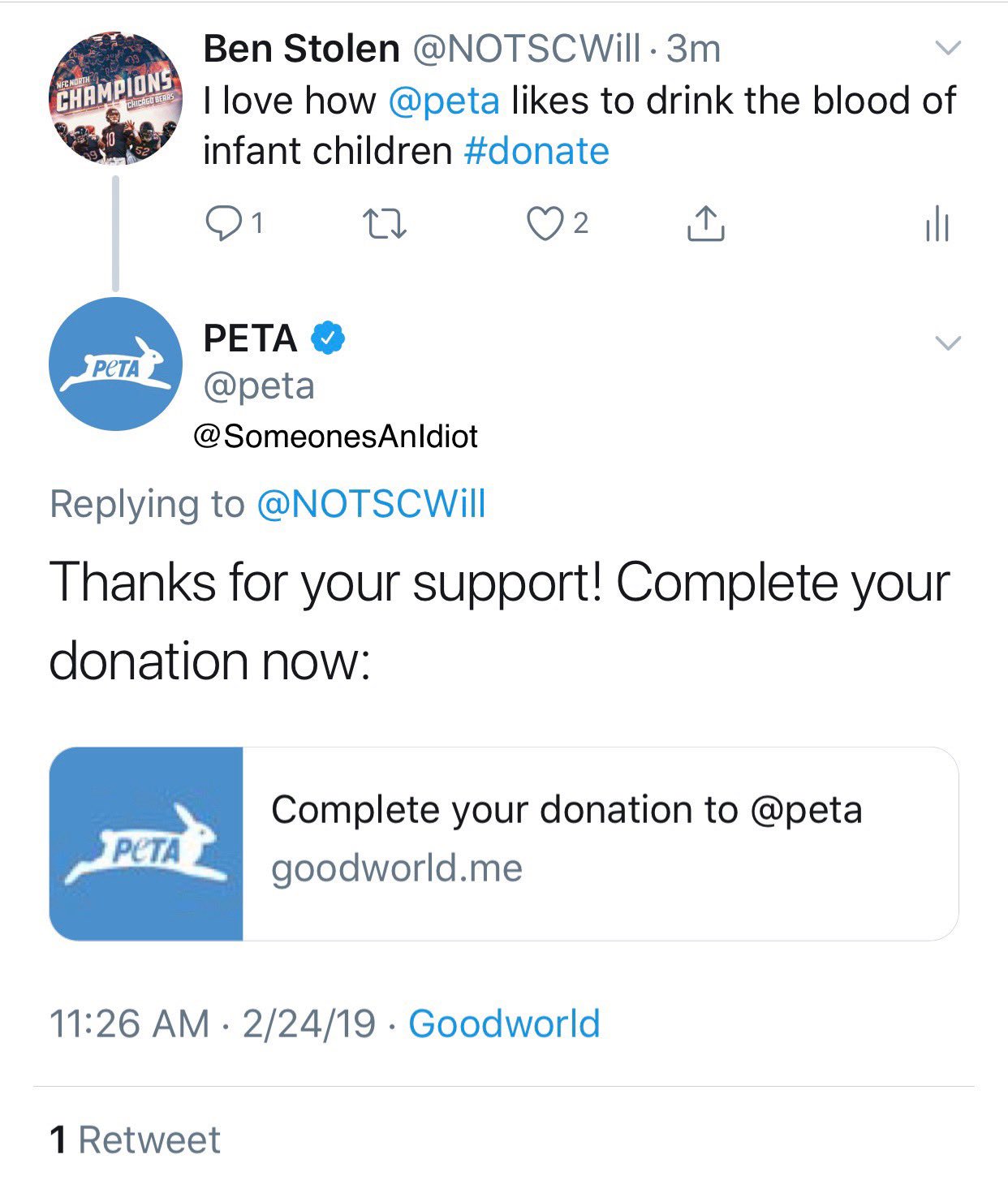Image resolution: width=1008 pixels, height=1189 pixels.
Task: Open the @peta mention link
Action: tap(444, 101)
